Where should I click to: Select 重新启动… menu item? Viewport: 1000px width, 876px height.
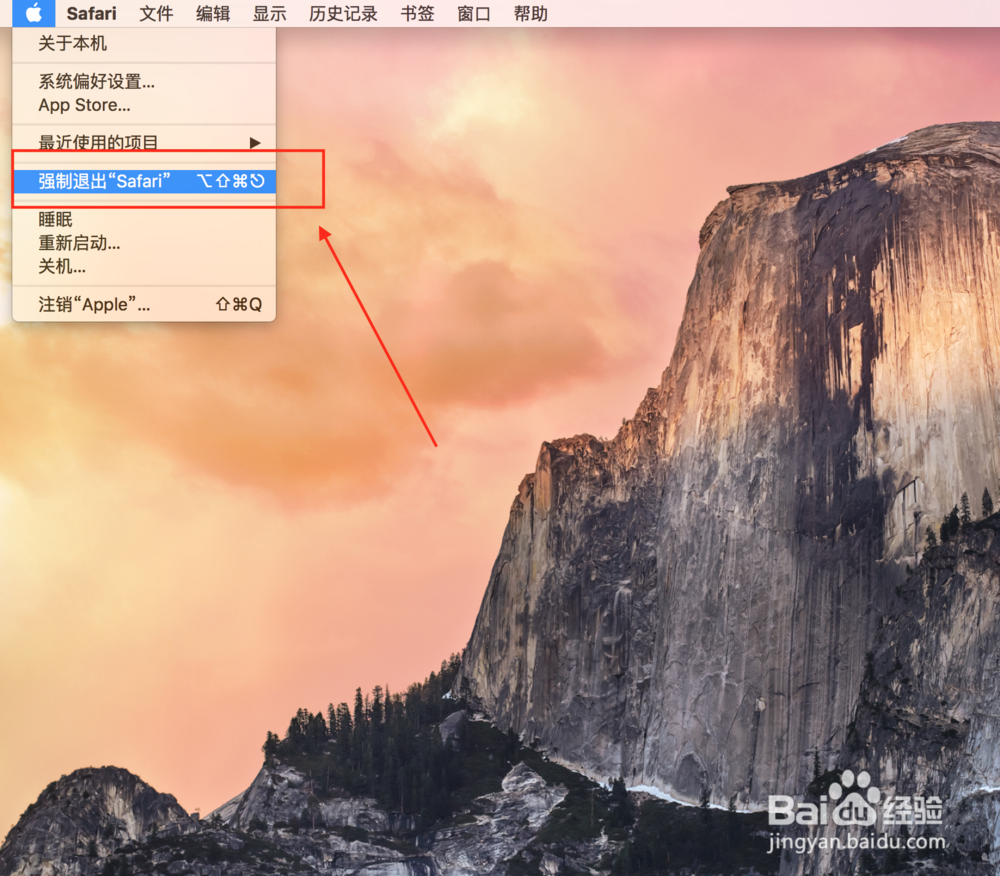pos(144,243)
